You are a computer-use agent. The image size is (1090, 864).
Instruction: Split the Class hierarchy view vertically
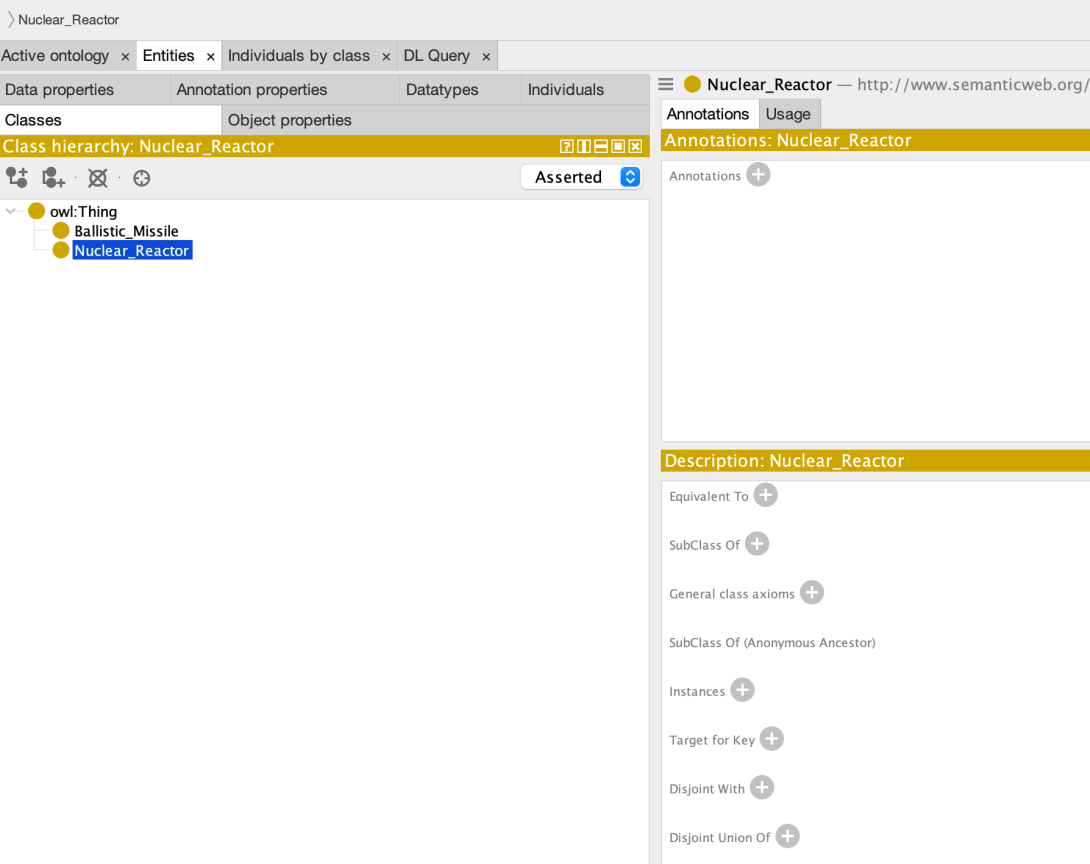click(x=583, y=146)
